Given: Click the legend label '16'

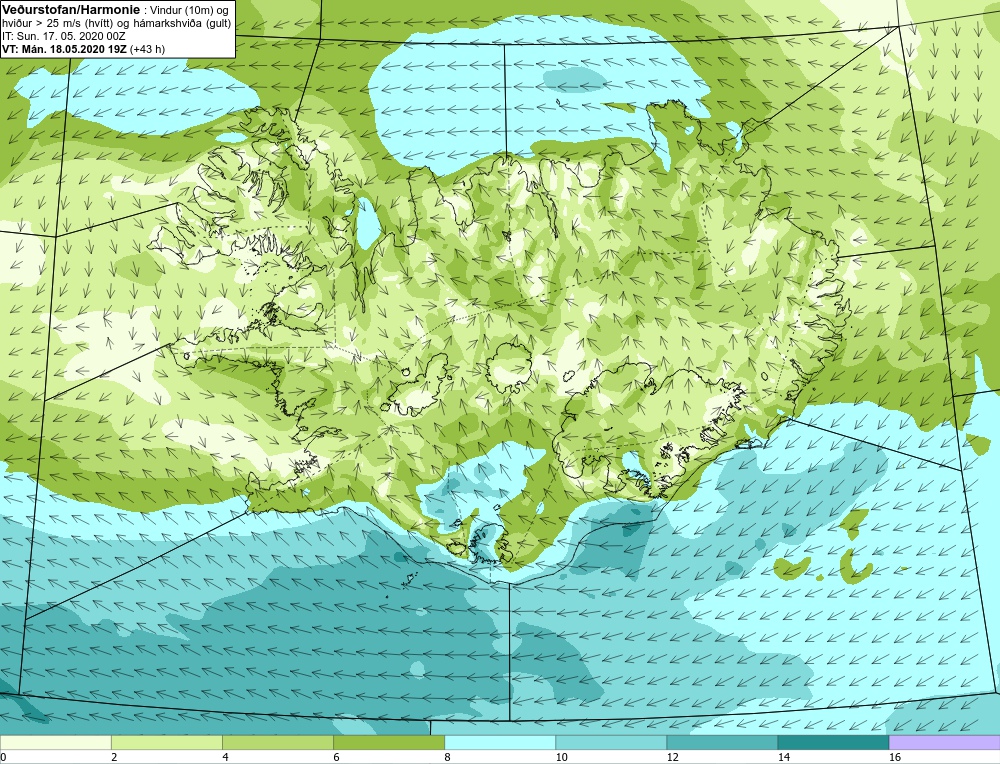Looking at the screenshot, I should coord(895,757).
